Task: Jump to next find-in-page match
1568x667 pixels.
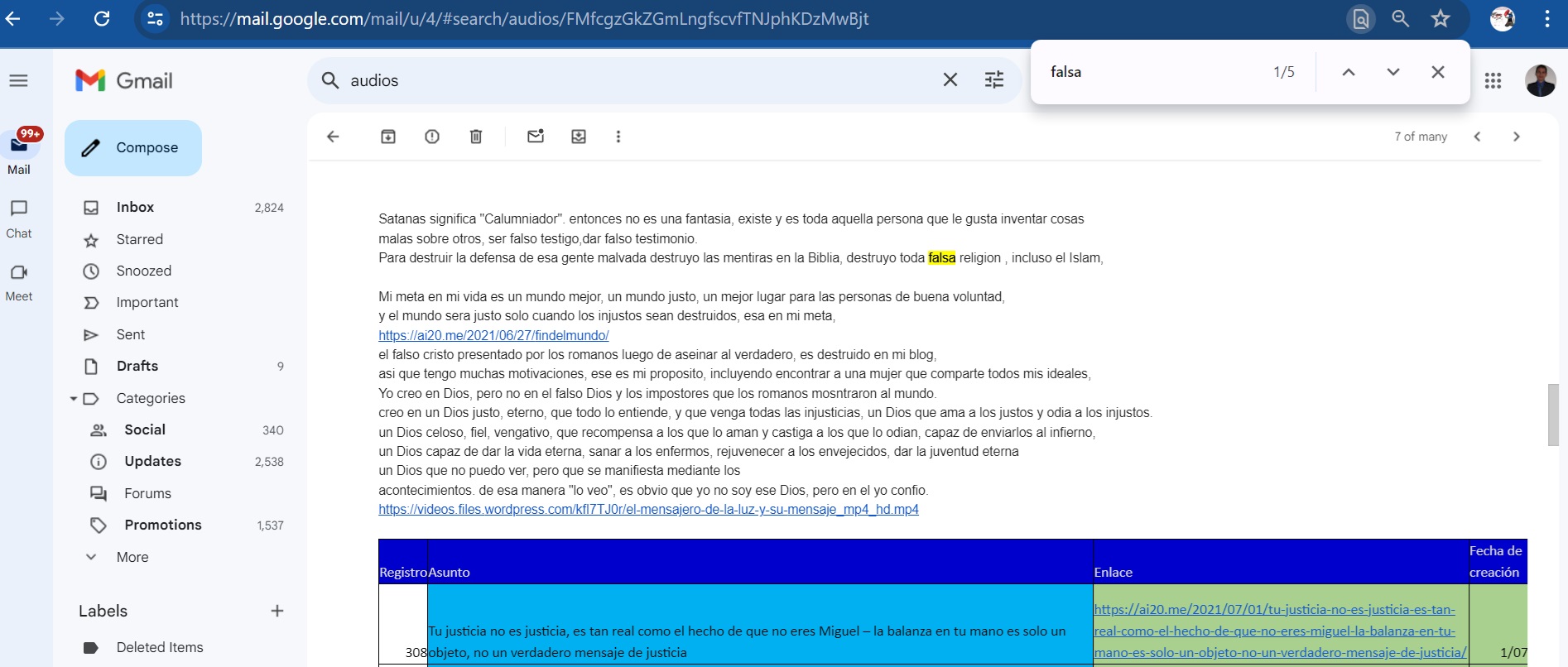Action: [x=1393, y=72]
